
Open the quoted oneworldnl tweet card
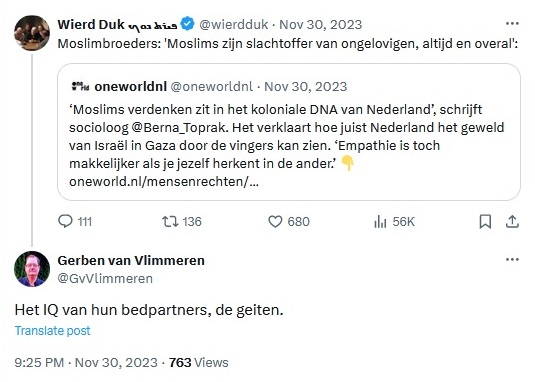pos(289,132)
